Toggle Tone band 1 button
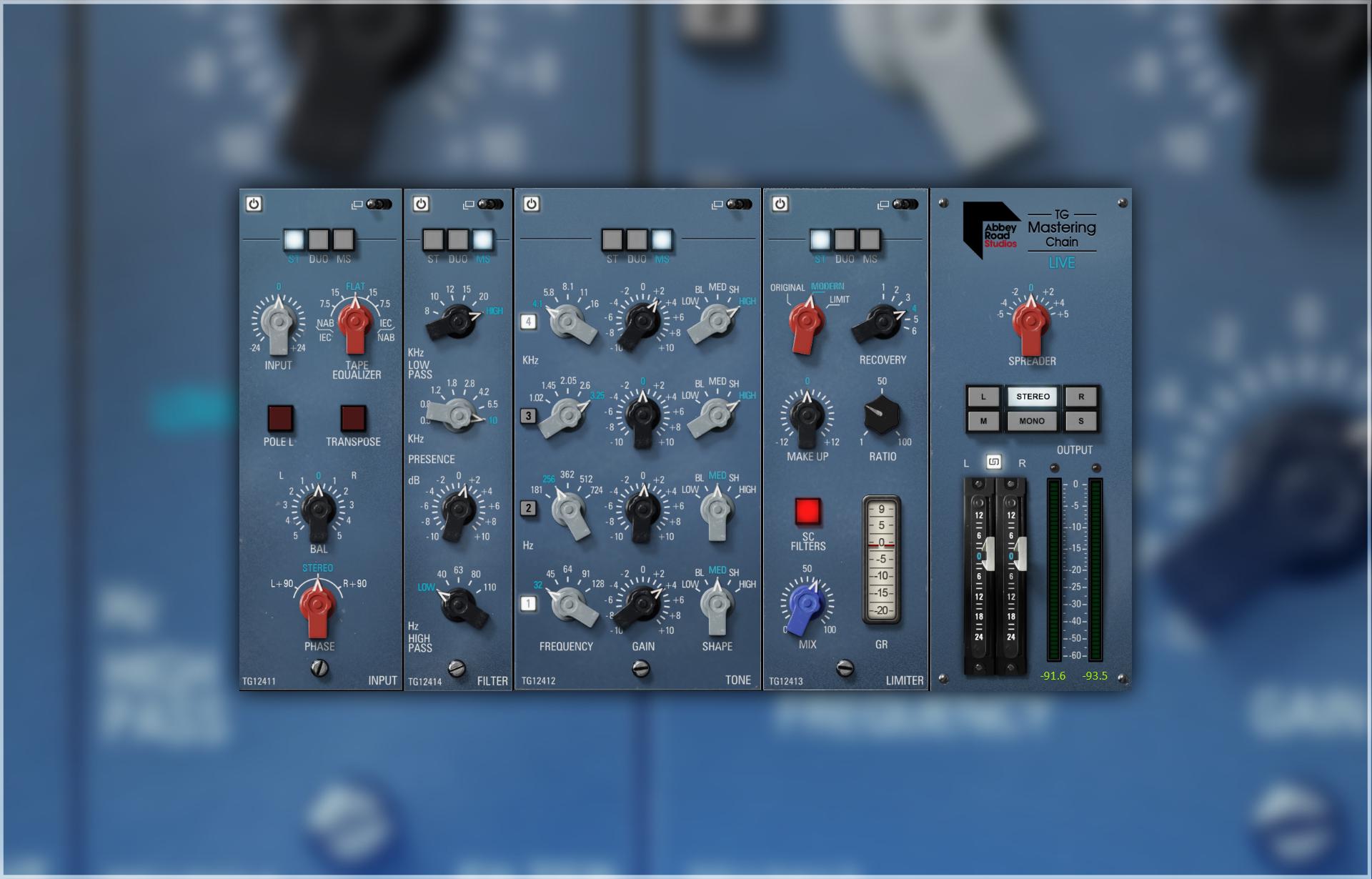Image resolution: width=1372 pixels, height=879 pixels. 528,604
